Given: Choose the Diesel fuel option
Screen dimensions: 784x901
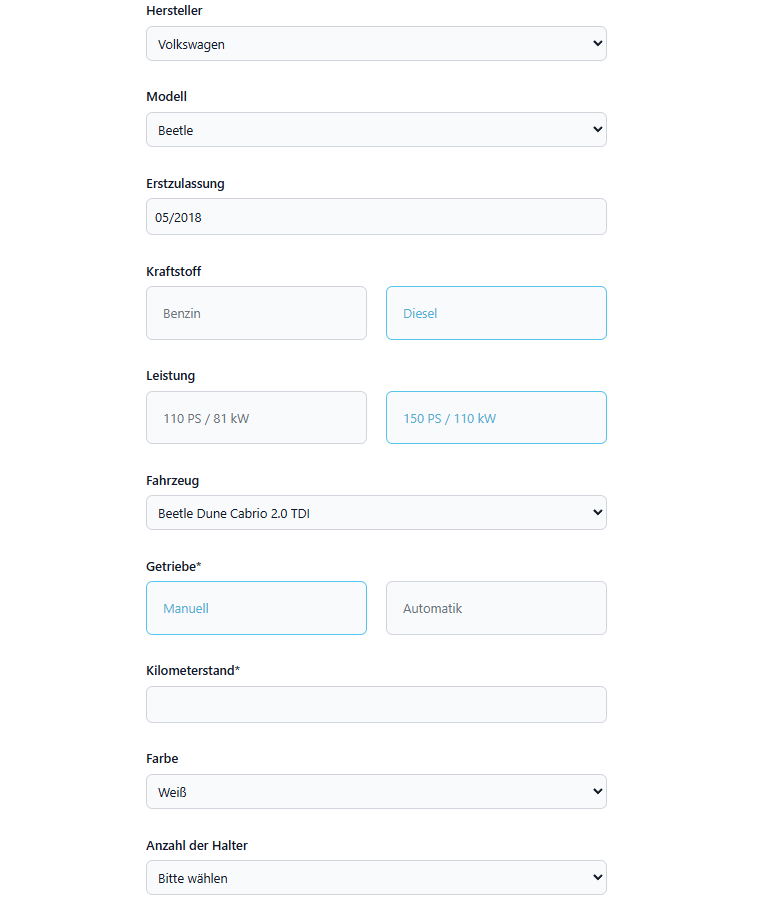Looking at the screenshot, I should [496, 313].
